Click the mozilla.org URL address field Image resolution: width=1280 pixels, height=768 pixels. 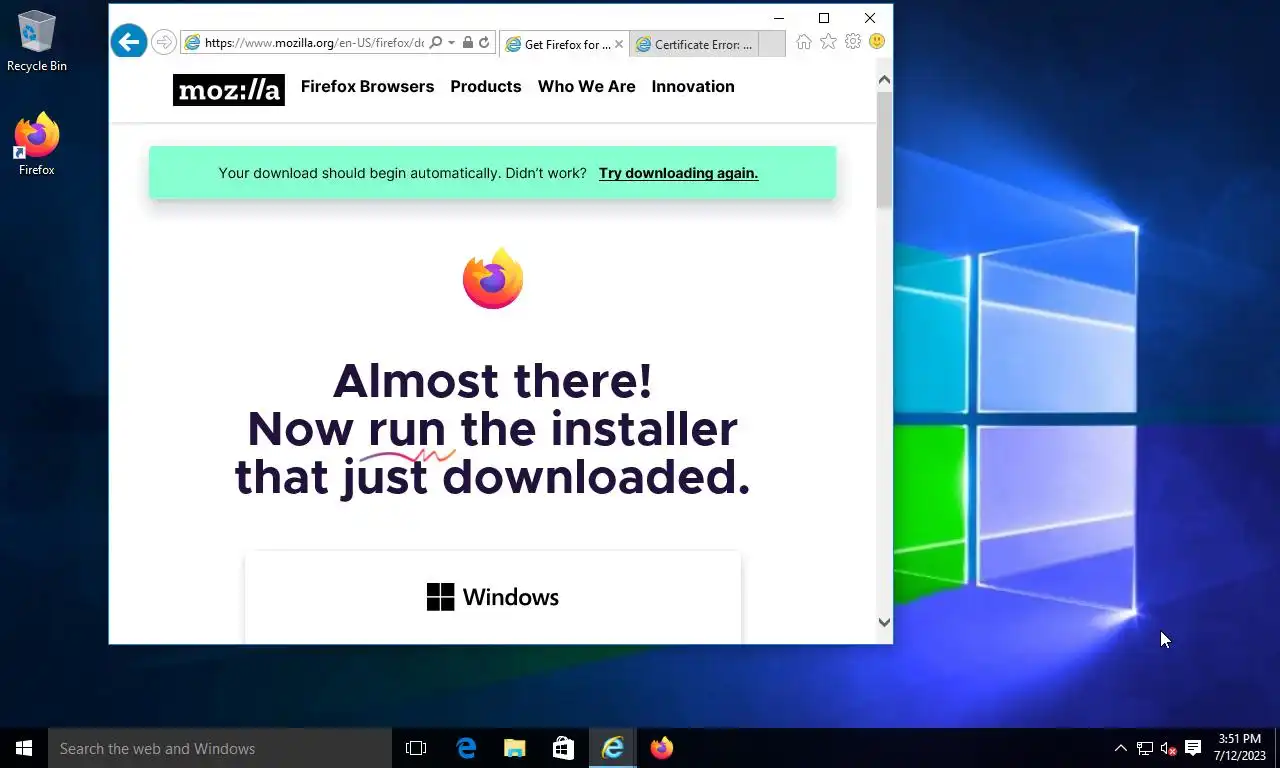(x=314, y=43)
